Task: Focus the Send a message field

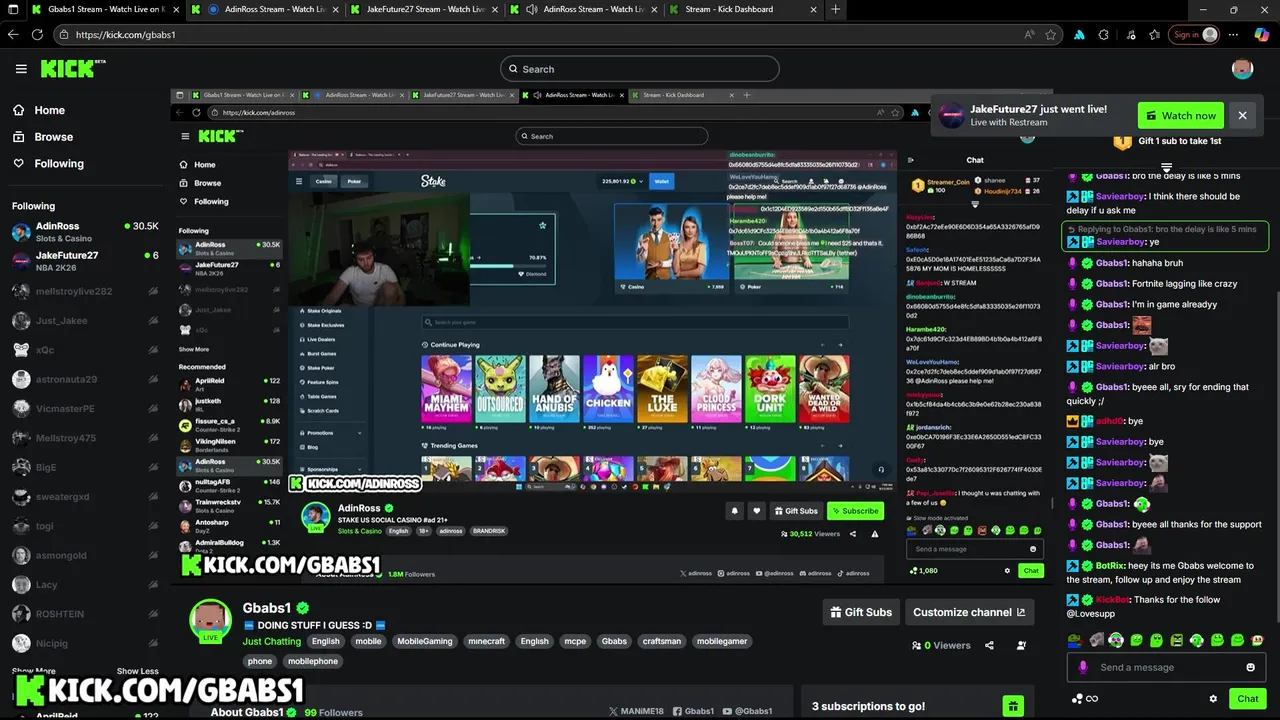Action: (1166, 667)
